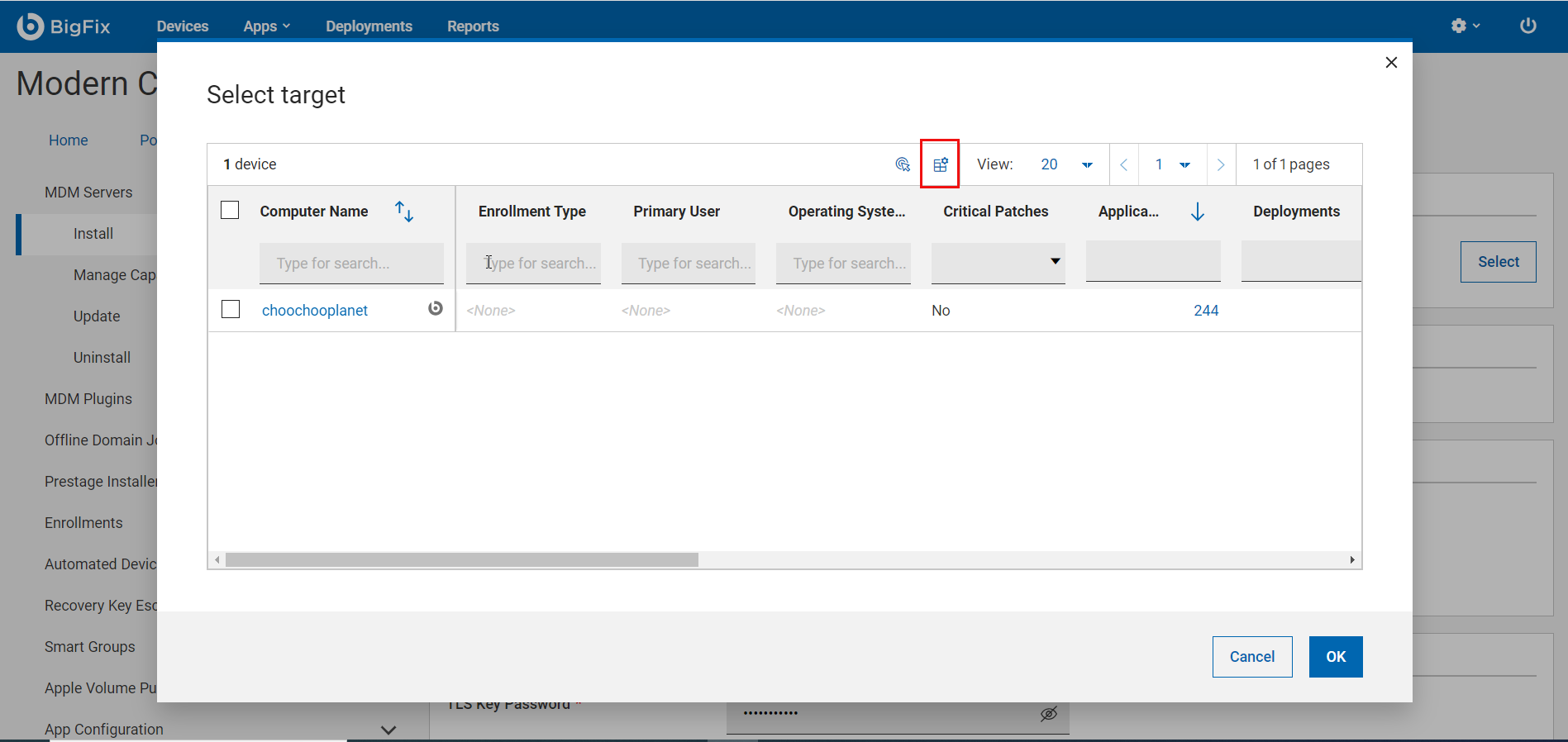
Task: Open the settings gear menu
Action: (1464, 26)
